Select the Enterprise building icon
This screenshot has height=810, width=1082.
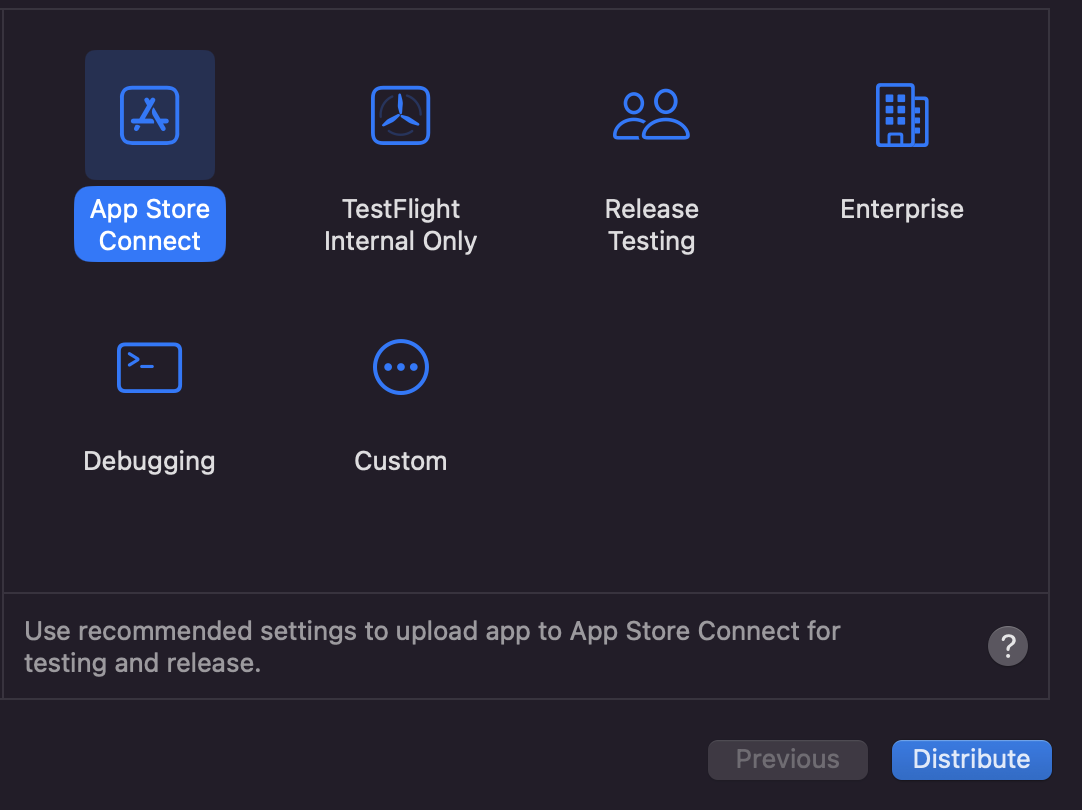click(x=902, y=115)
